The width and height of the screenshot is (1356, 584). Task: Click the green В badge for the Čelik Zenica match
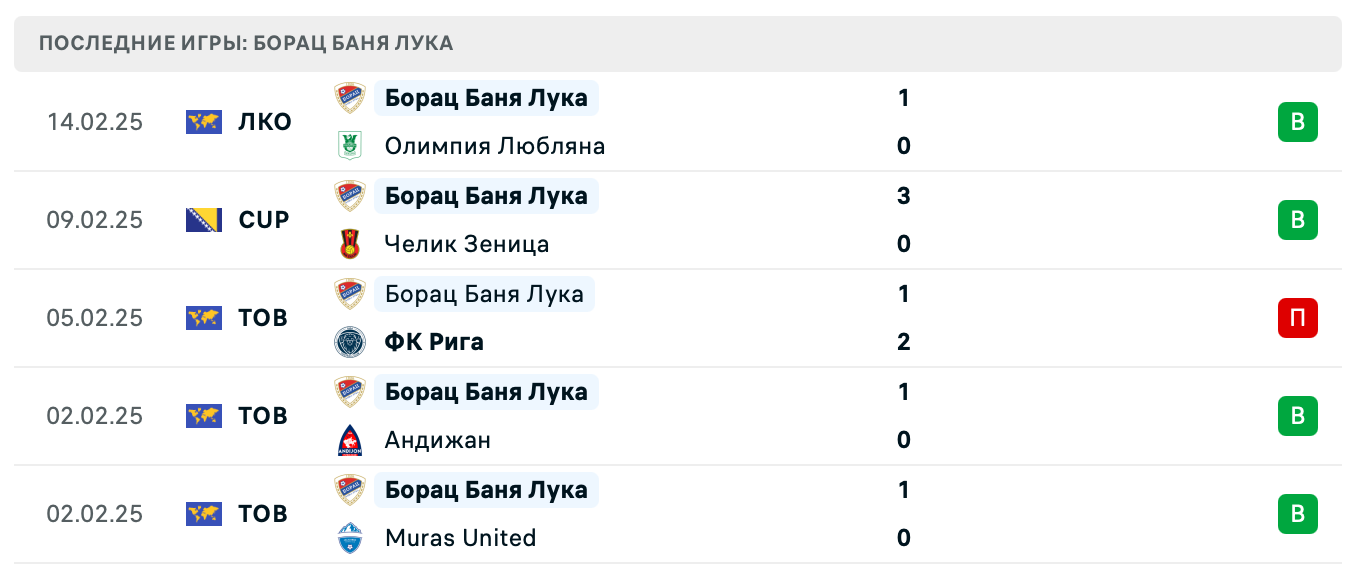(x=1297, y=220)
